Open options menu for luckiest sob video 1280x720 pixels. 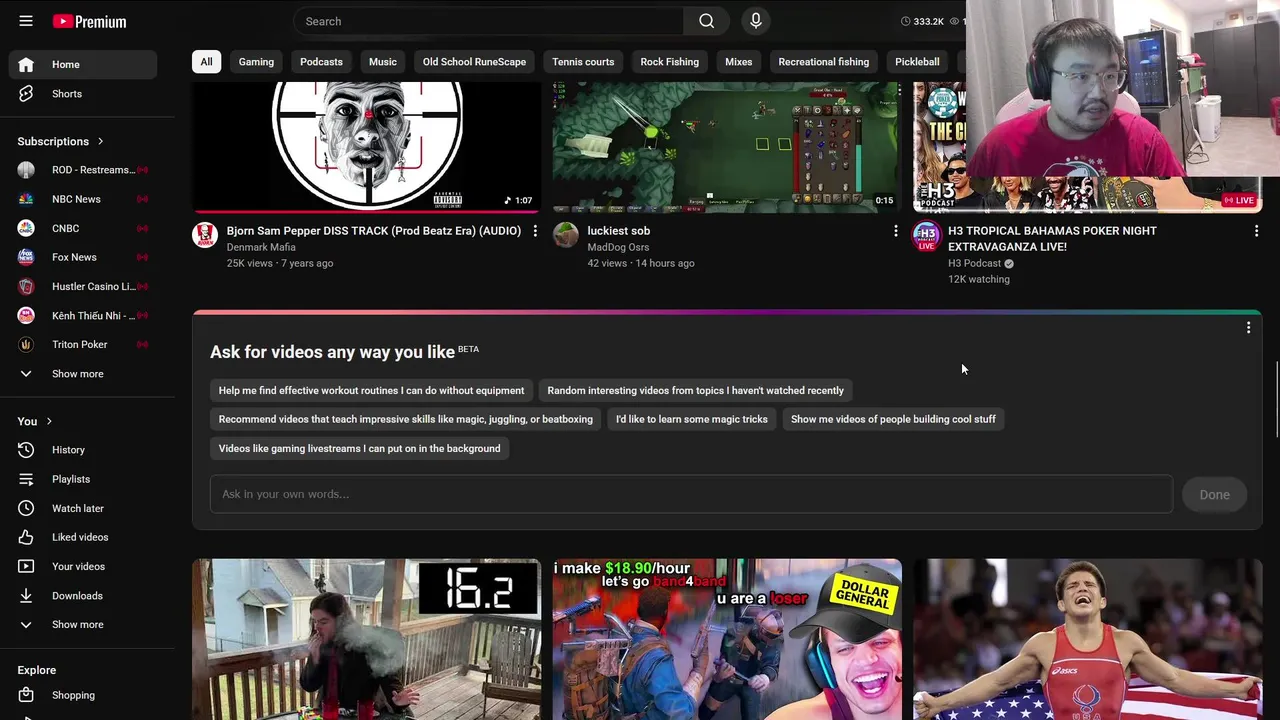click(x=895, y=231)
